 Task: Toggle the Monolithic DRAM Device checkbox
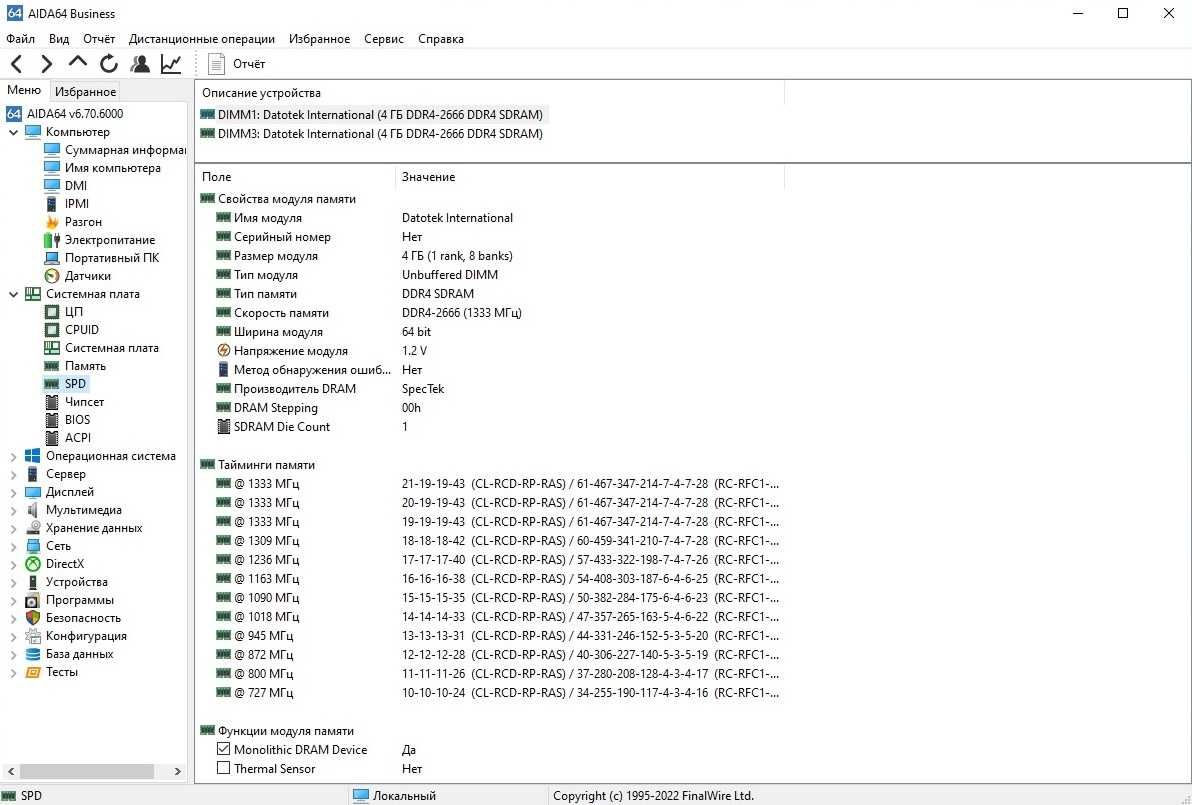tap(224, 750)
